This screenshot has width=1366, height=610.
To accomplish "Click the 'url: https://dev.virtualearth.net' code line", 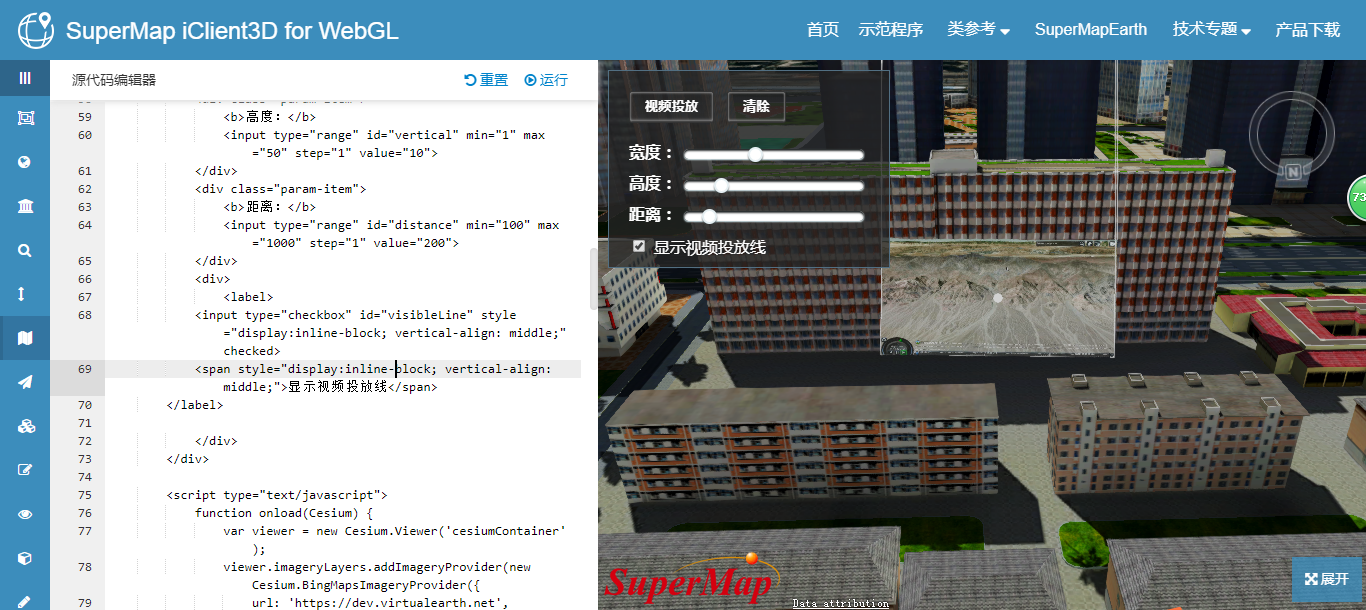I will pyautogui.click(x=380, y=603).
